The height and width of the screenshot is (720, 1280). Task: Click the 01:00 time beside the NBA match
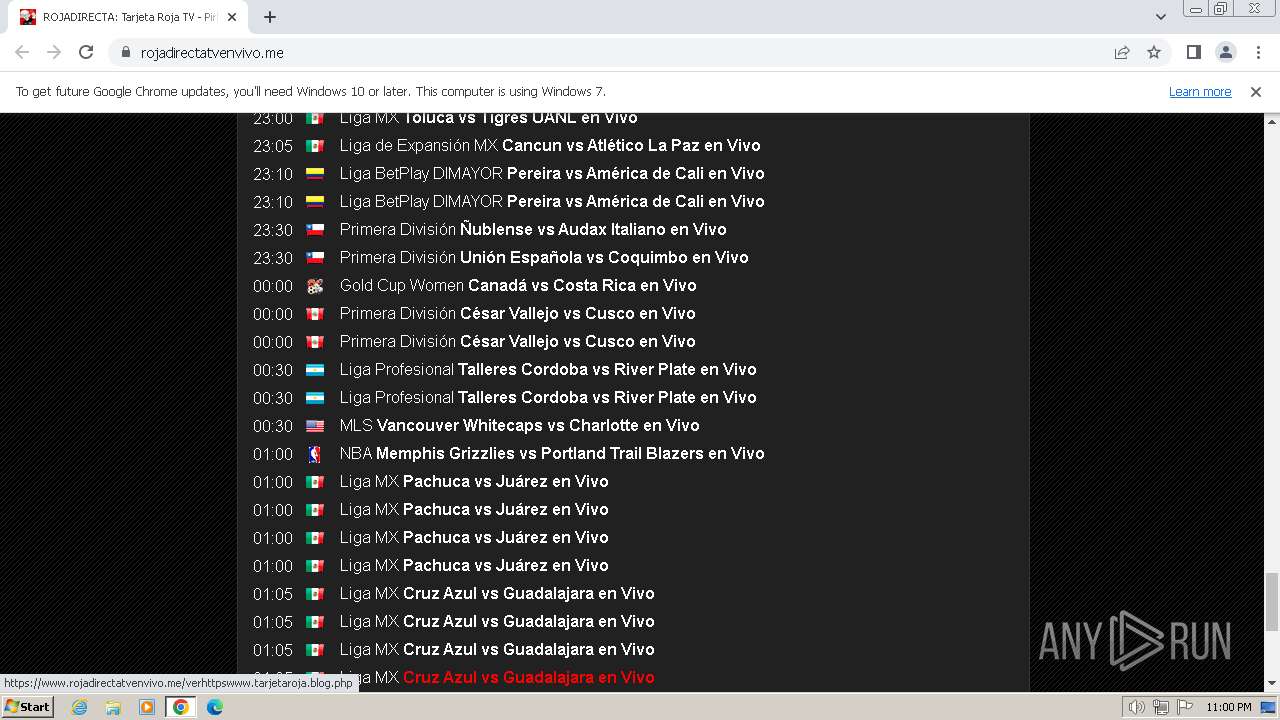273,454
